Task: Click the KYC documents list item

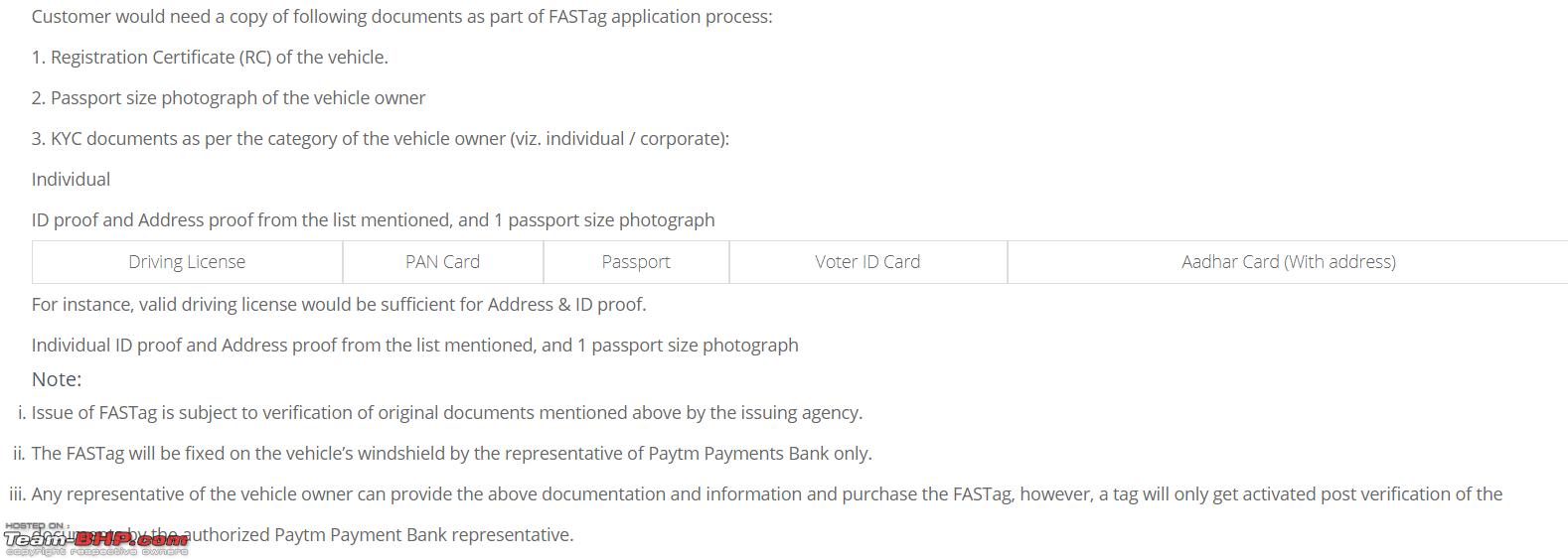Action: click(x=381, y=139)
